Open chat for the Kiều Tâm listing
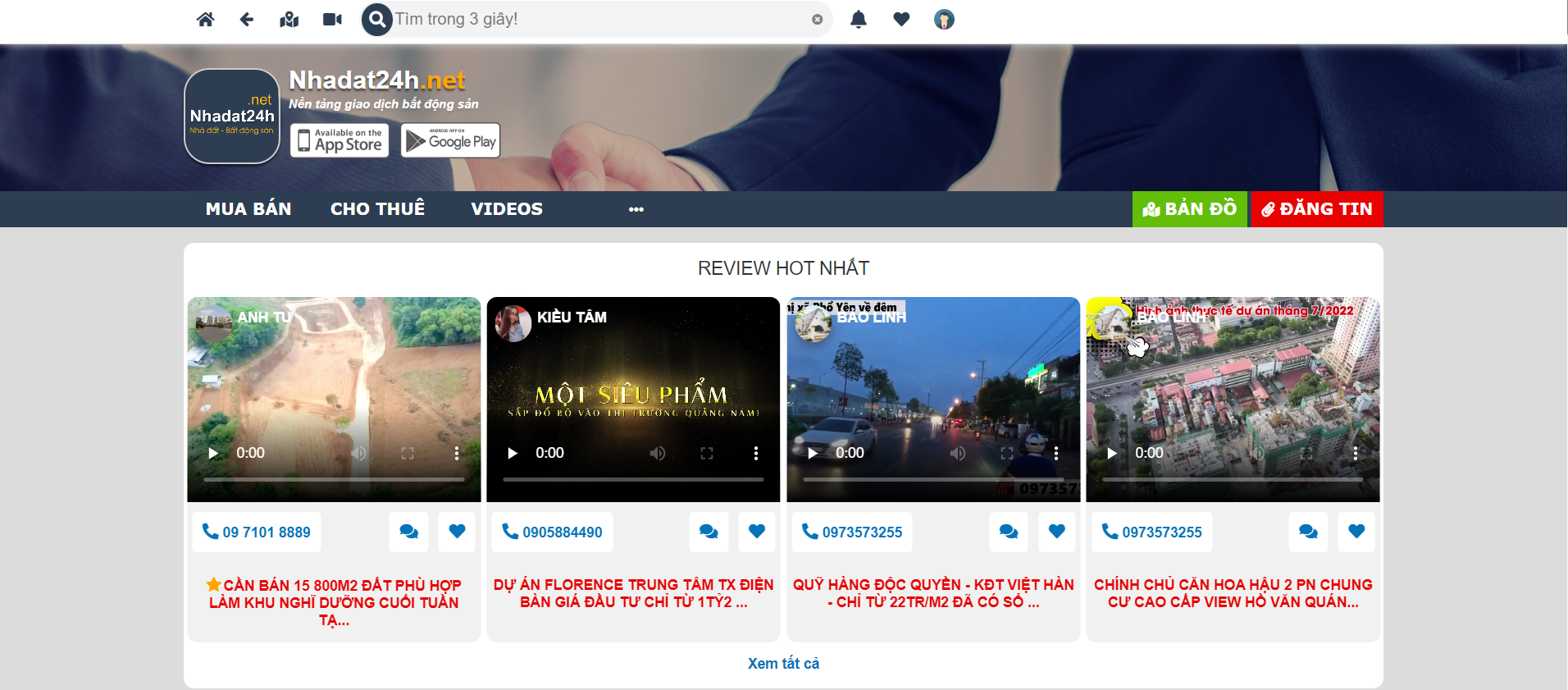The height and width of the screenshot is (690, 1568). coord(709,532)
